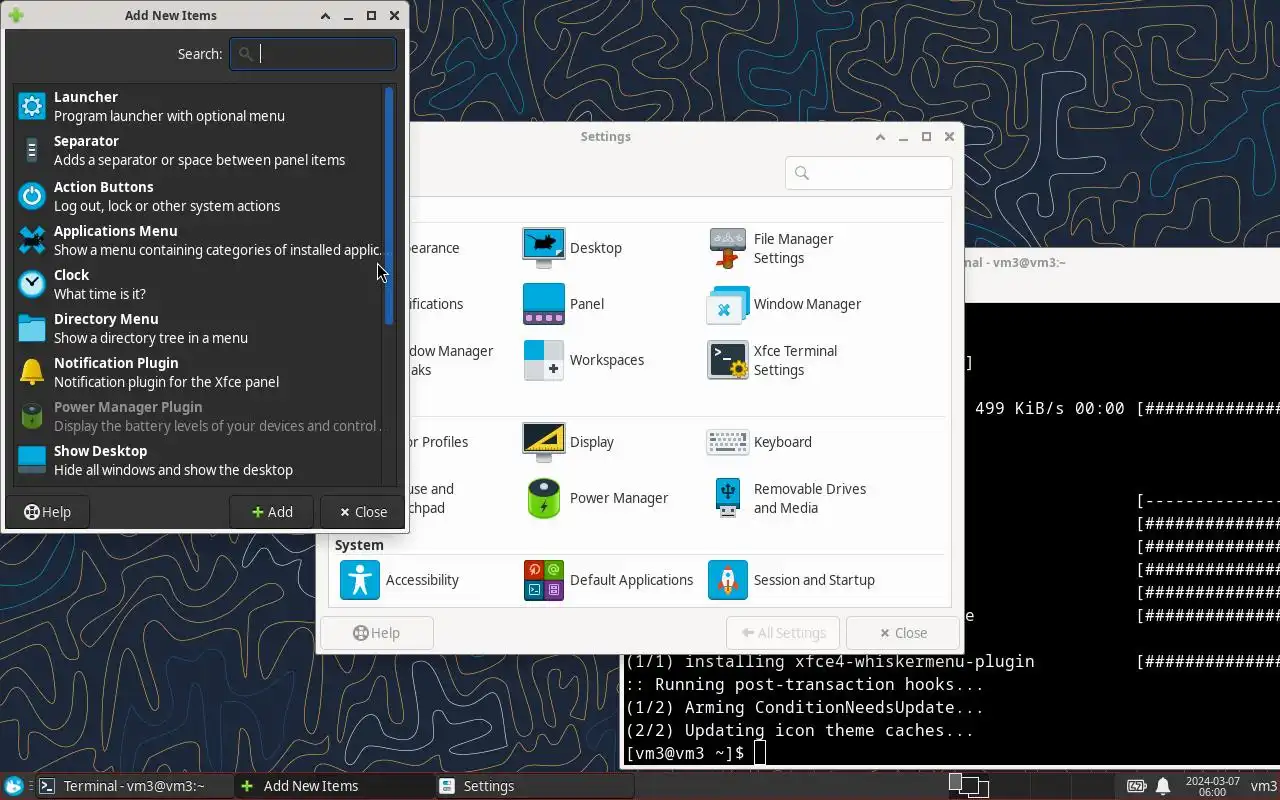Open Workspaces icon in Settings
The width and height of the screenshot is (1280, 800).
coord(543,360)
